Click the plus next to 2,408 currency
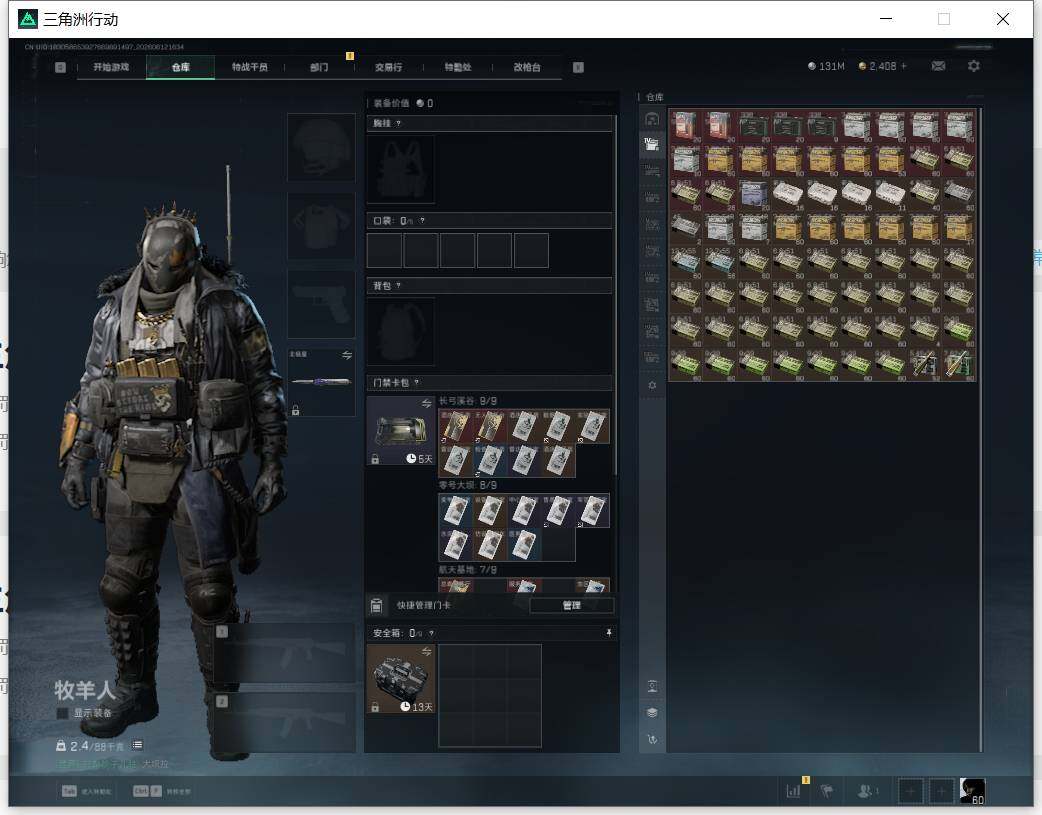 coord(904,66)
